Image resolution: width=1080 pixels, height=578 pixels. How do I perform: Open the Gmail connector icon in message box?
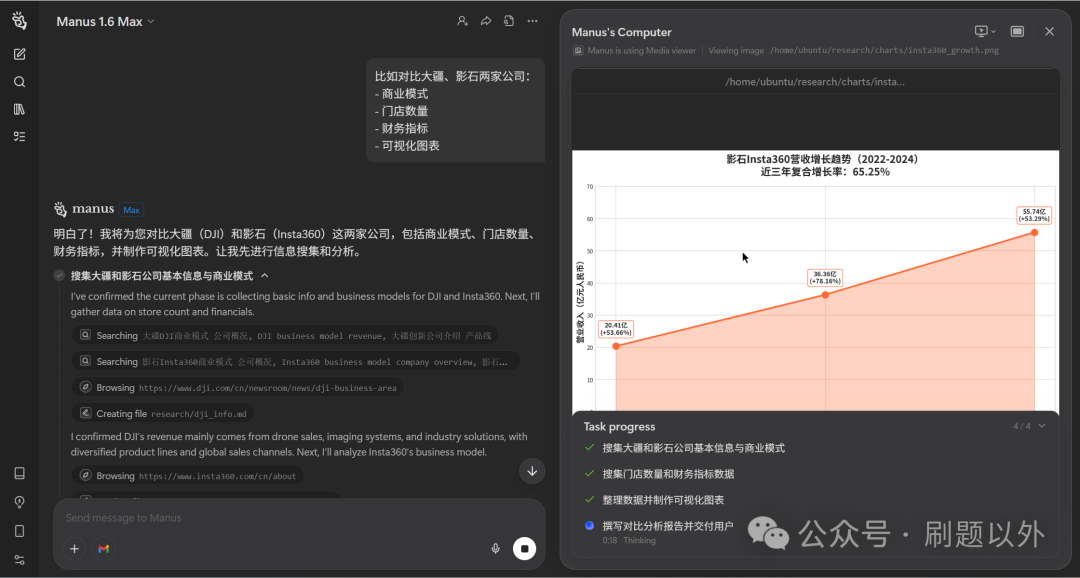coord(104,548)
